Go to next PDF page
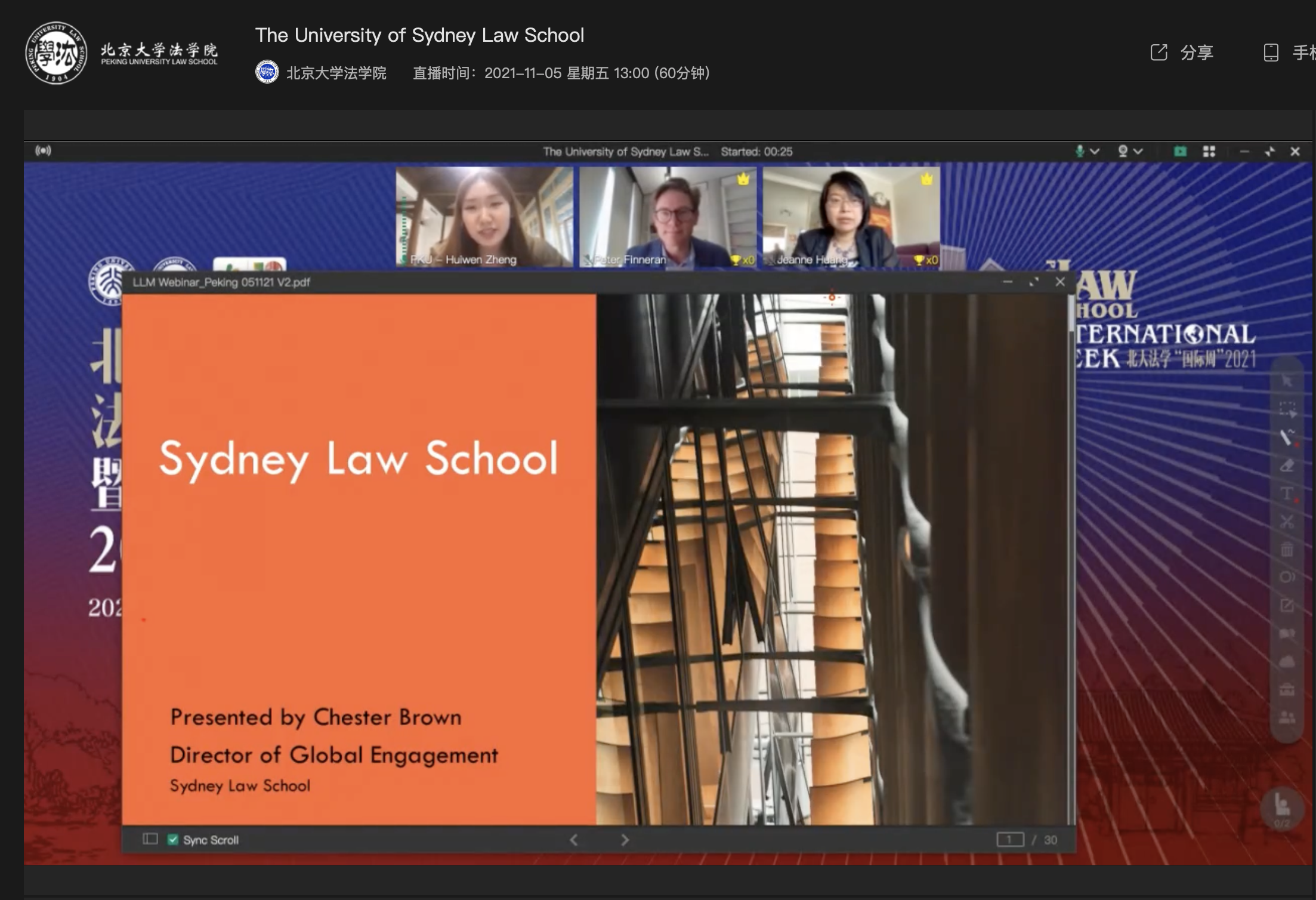1316x900 pixels. [625, 840]
